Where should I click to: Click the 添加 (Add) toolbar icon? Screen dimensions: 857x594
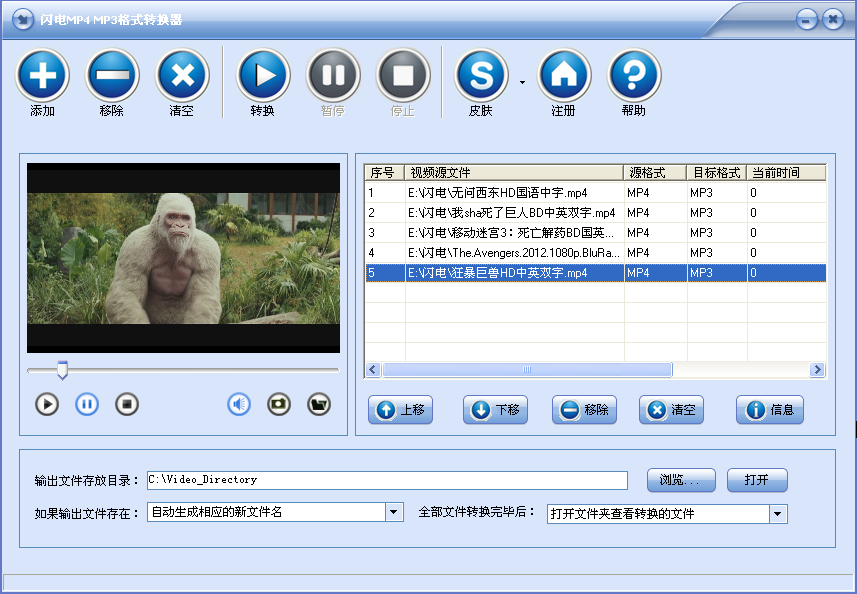coord(43,75)
